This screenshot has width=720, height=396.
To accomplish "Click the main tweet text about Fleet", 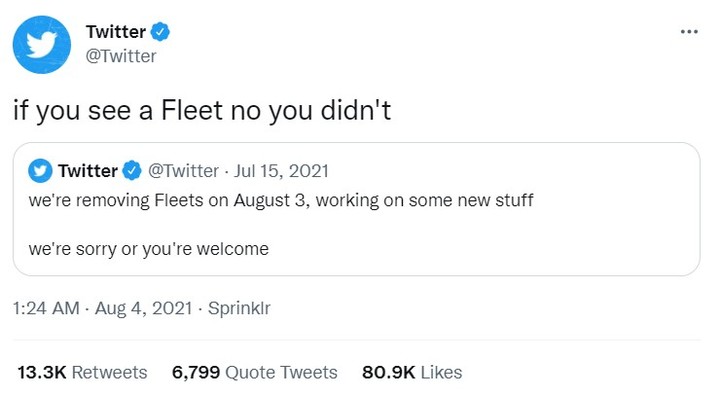I will coord(202,111).
